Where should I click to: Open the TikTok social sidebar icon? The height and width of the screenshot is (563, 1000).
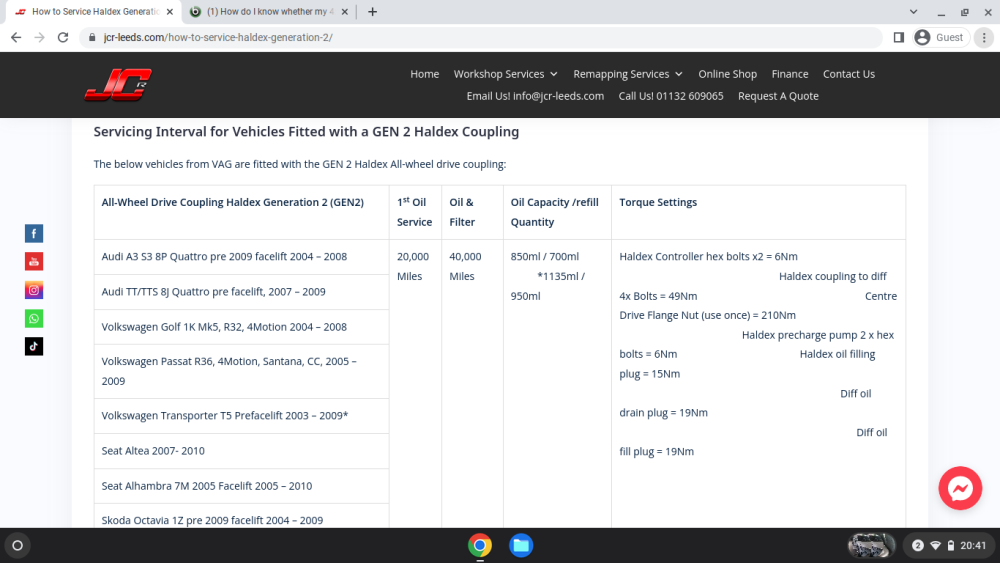pyautogui.click(x=34, y=346)
